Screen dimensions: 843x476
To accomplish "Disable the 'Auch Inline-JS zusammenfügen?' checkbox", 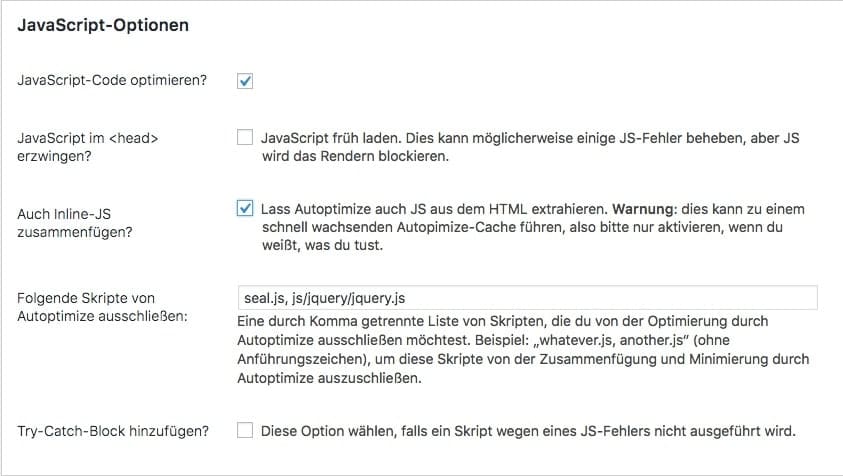I will [x=245, y=209].
